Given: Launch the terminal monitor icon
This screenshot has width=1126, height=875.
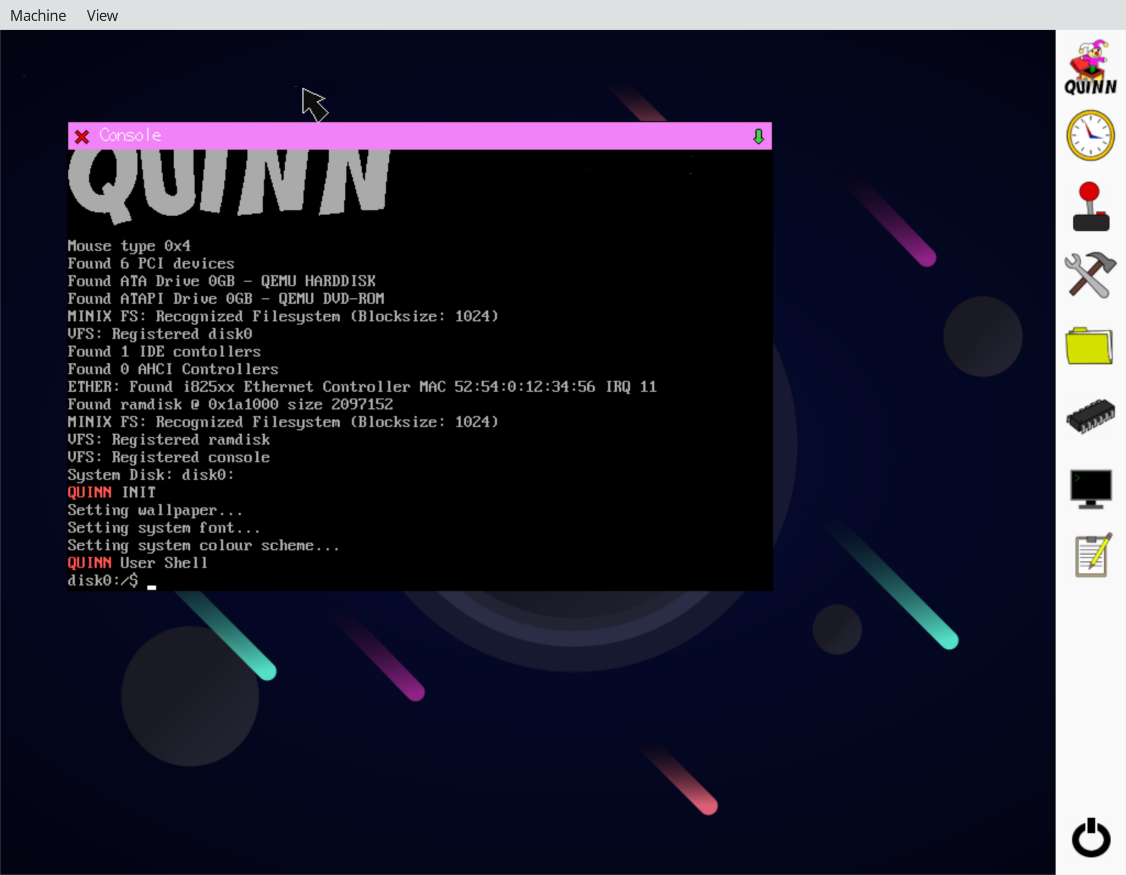Looking at the screenshot, I should point(1090,489).
